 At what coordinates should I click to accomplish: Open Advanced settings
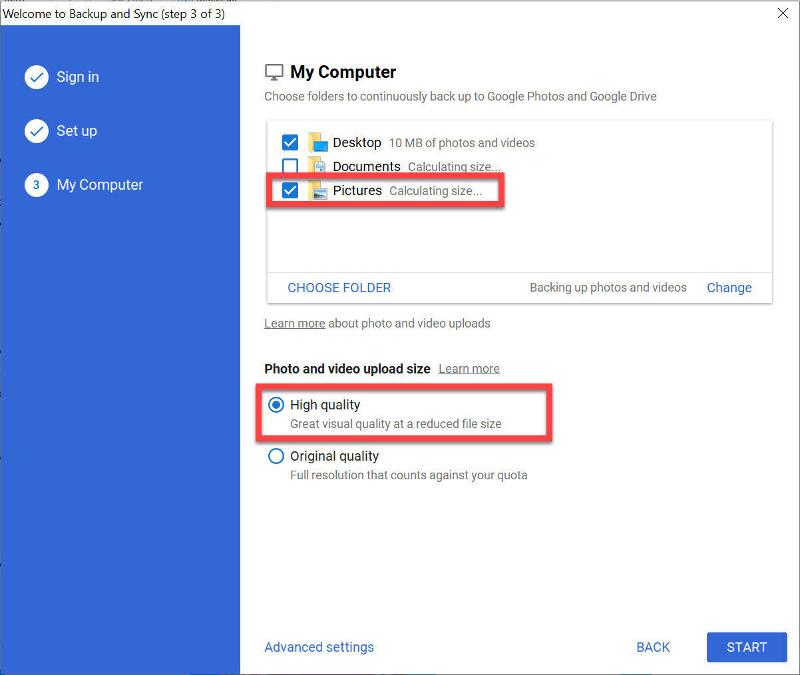click(319, 647)
